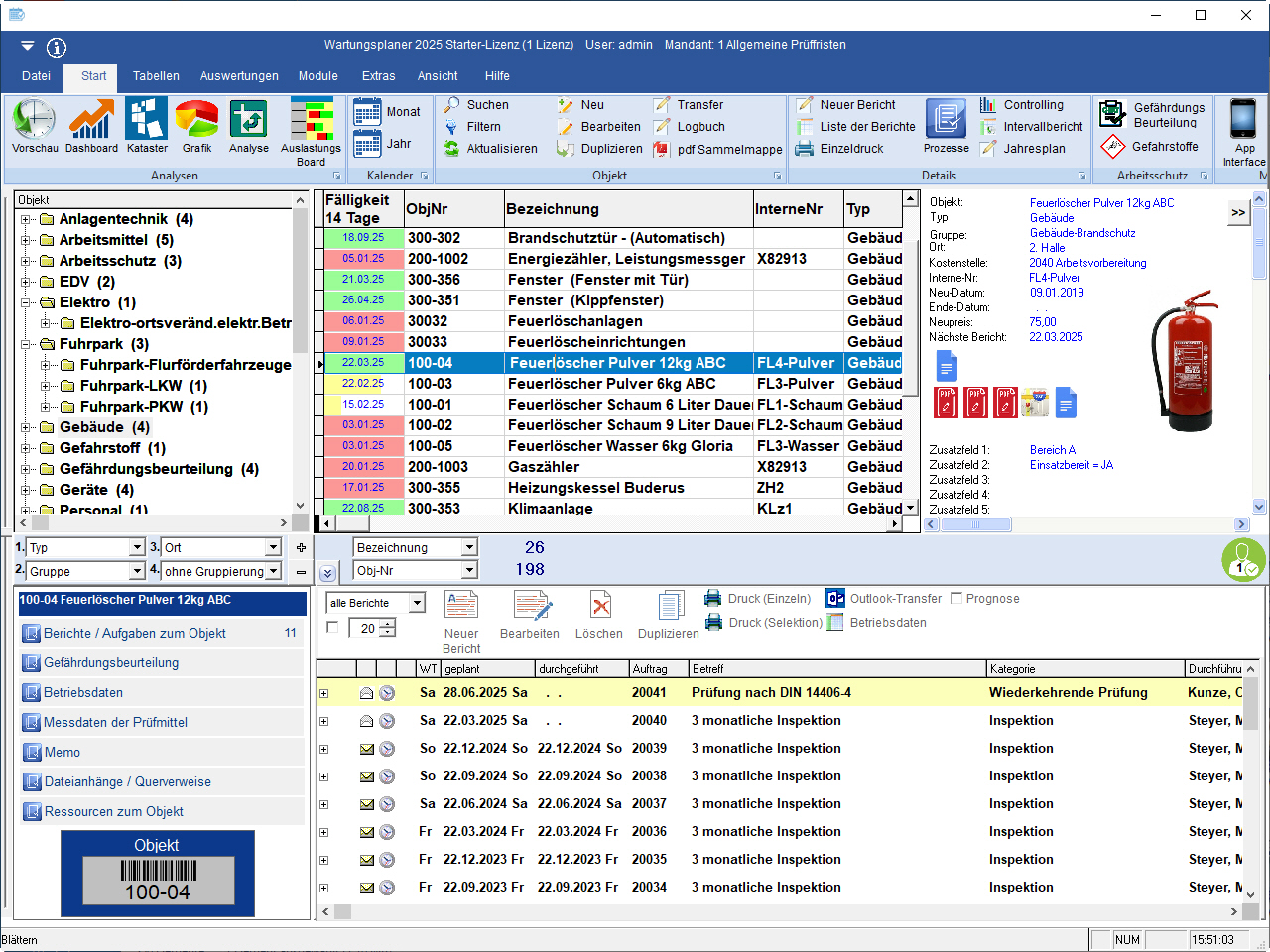Open the Jahr calendar view

[383, 144]
